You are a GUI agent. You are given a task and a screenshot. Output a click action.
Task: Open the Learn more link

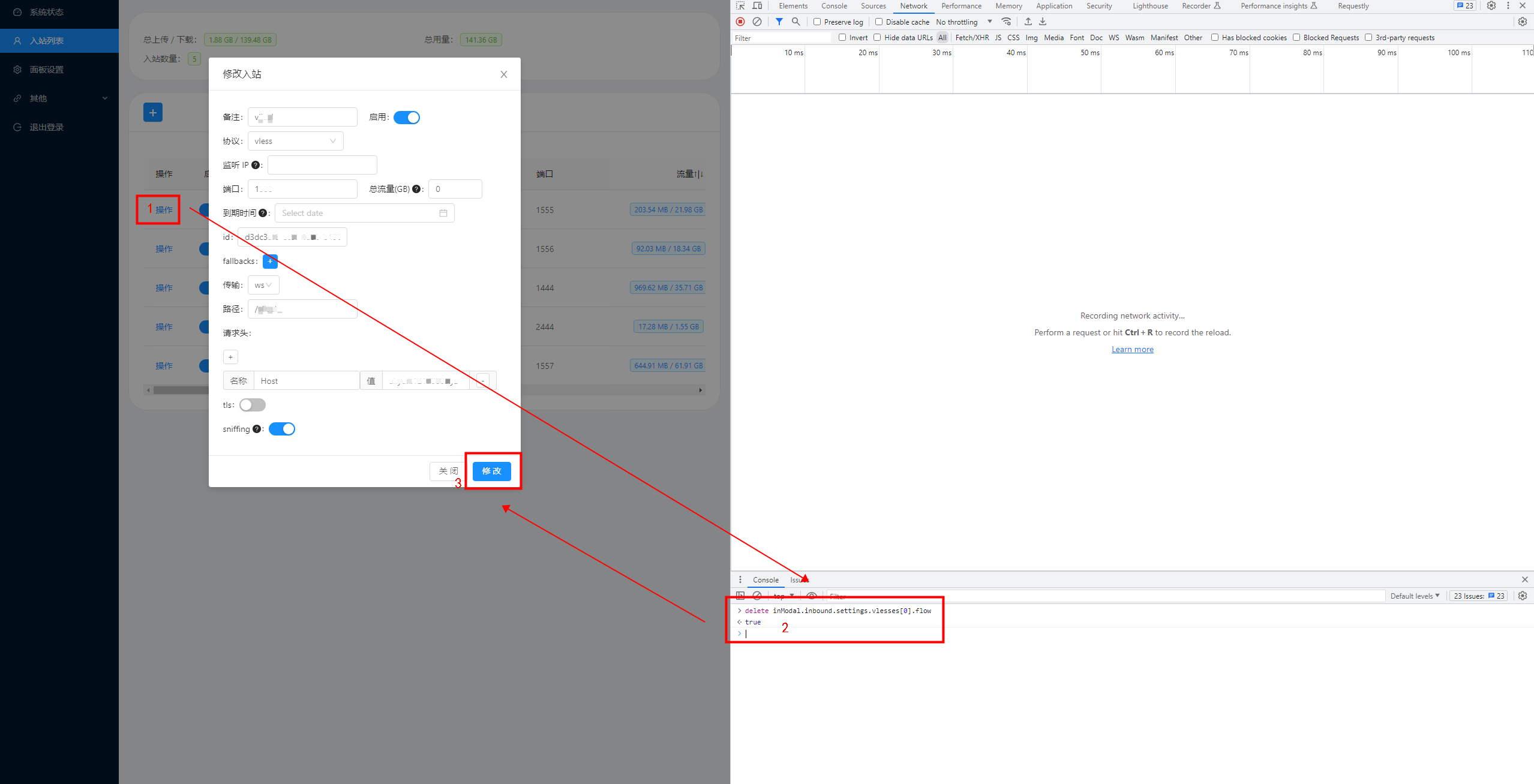click(x=1131, y=349)
